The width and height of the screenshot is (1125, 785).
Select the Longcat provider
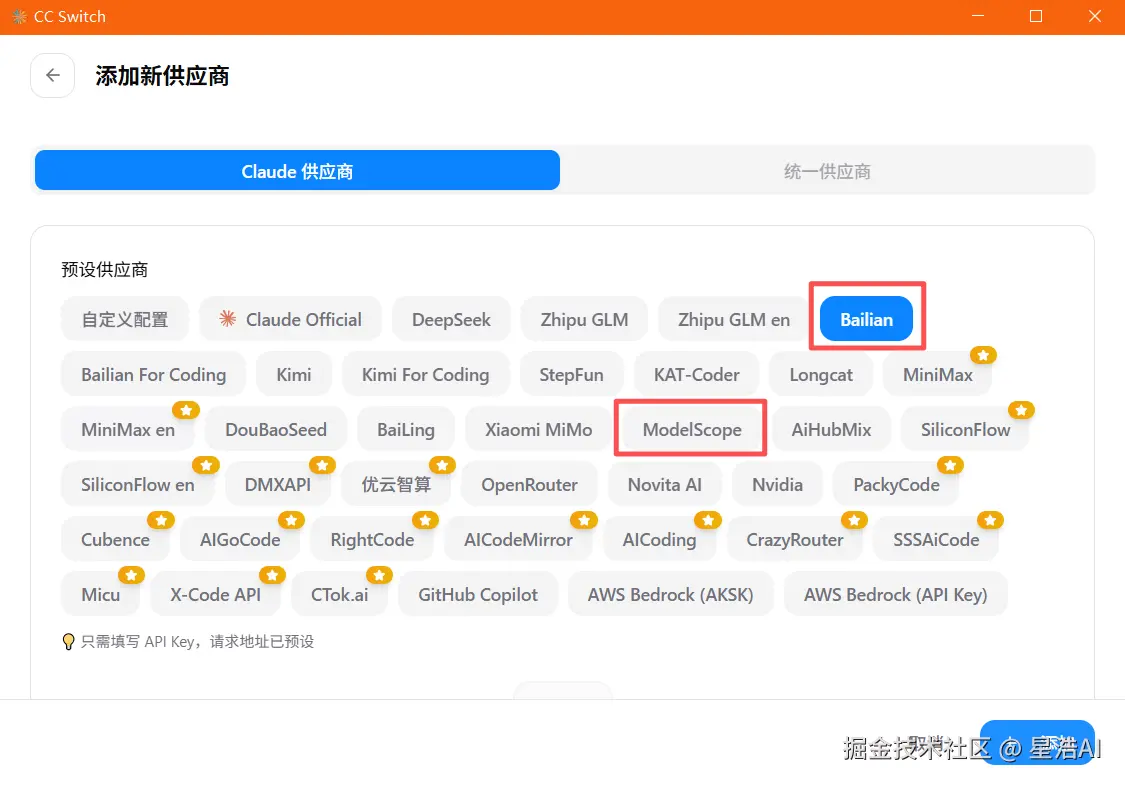(x=821, y=375)
